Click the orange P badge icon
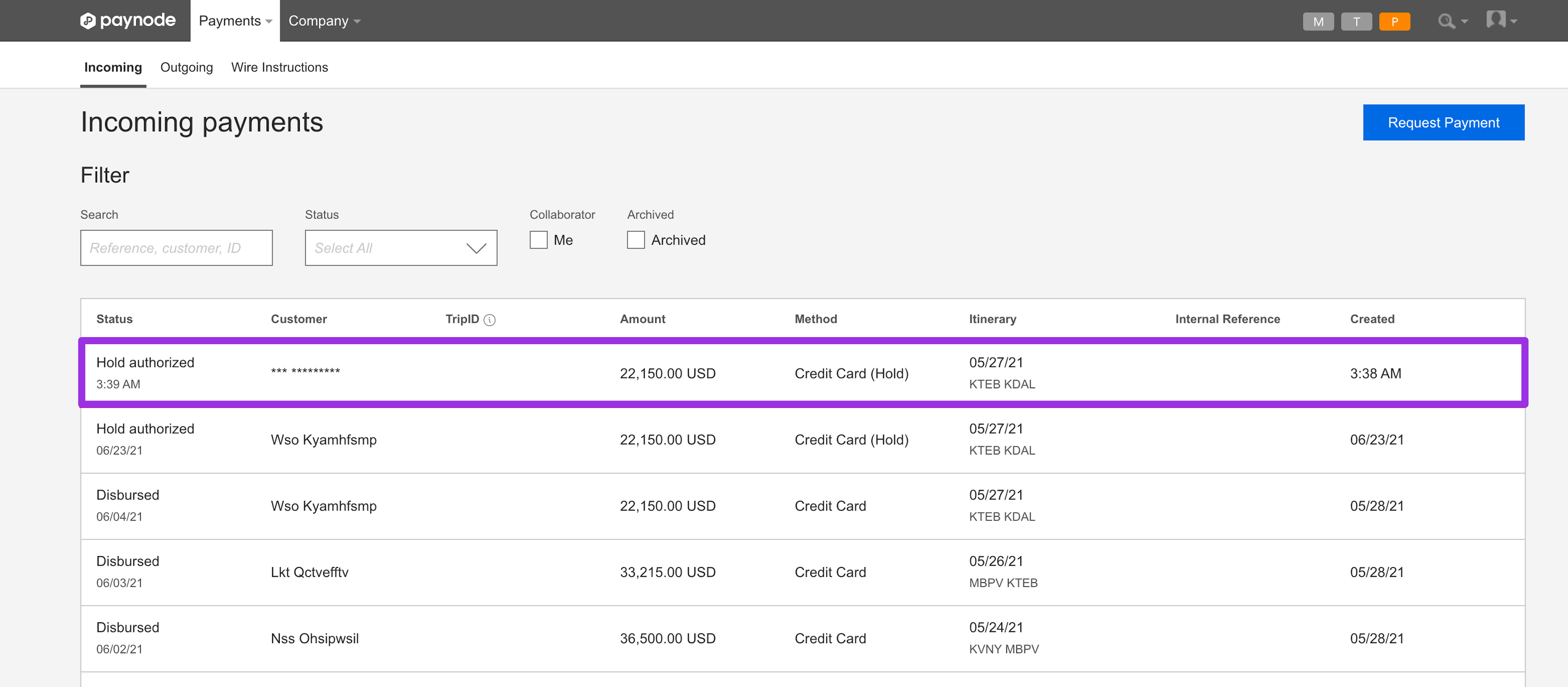The width and height of the screenshot is (1568, 687). [1394, 21]
